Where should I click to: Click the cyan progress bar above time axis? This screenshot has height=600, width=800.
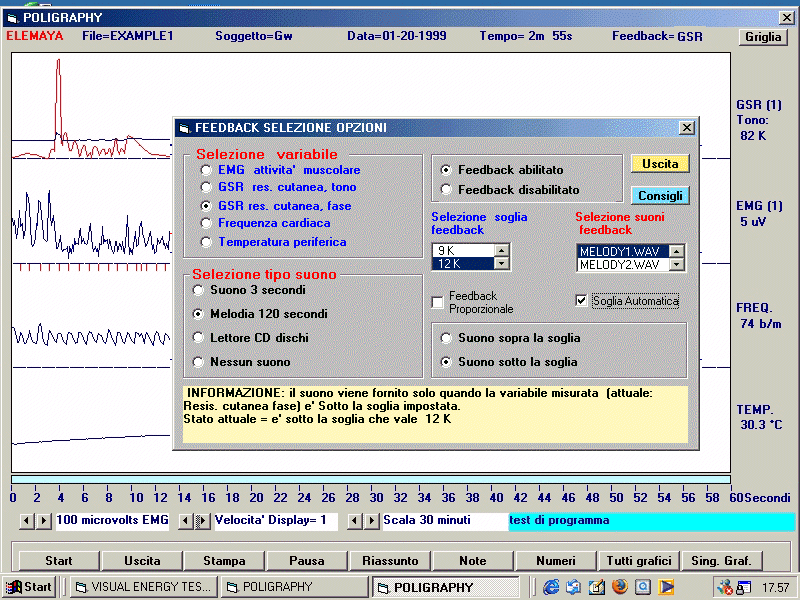pos(372,480)
